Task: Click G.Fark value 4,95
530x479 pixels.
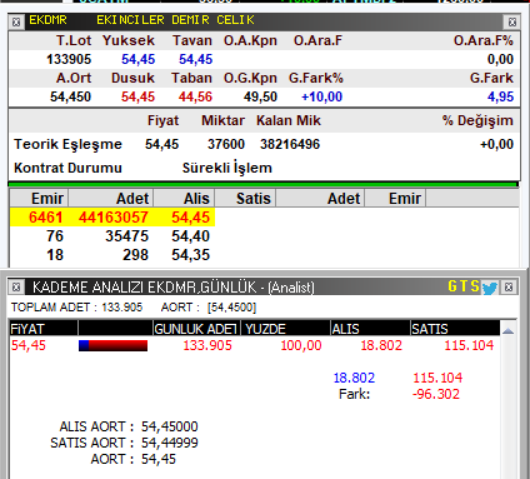Action: pyautogui.click(x=501, y=97)
